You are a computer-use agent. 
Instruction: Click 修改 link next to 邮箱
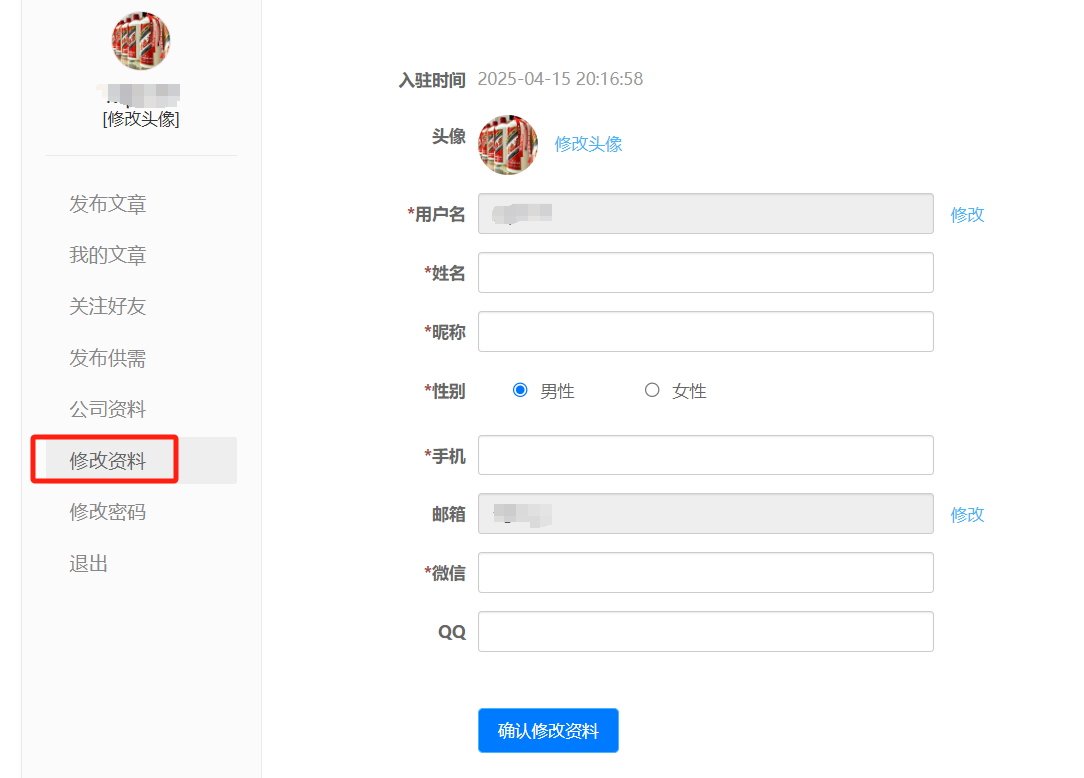tap(967, 514)
